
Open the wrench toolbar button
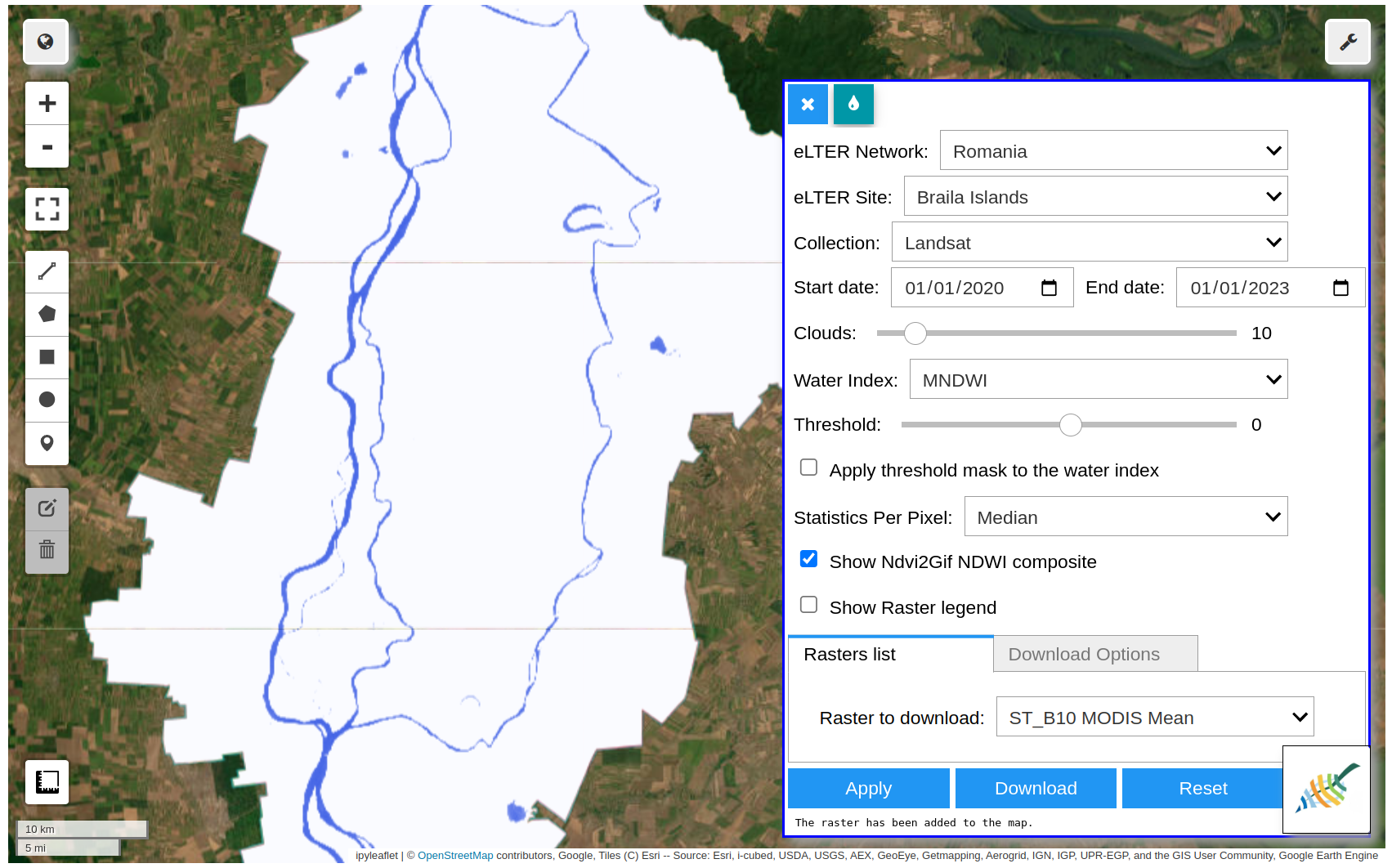coord(1347,42)
